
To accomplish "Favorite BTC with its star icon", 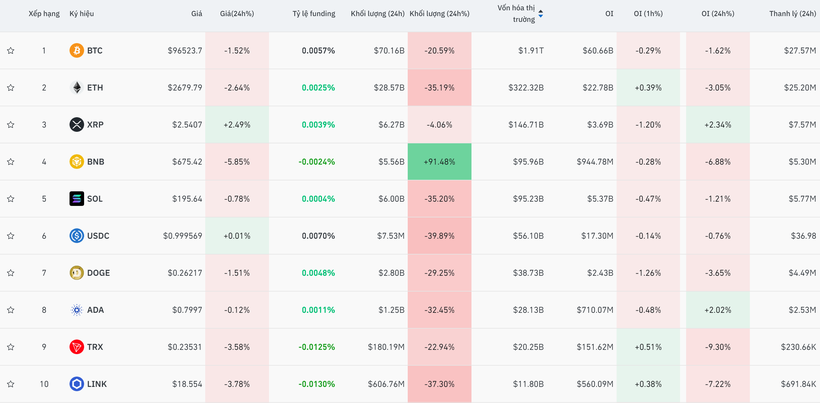I will click(x=10, y=51).
